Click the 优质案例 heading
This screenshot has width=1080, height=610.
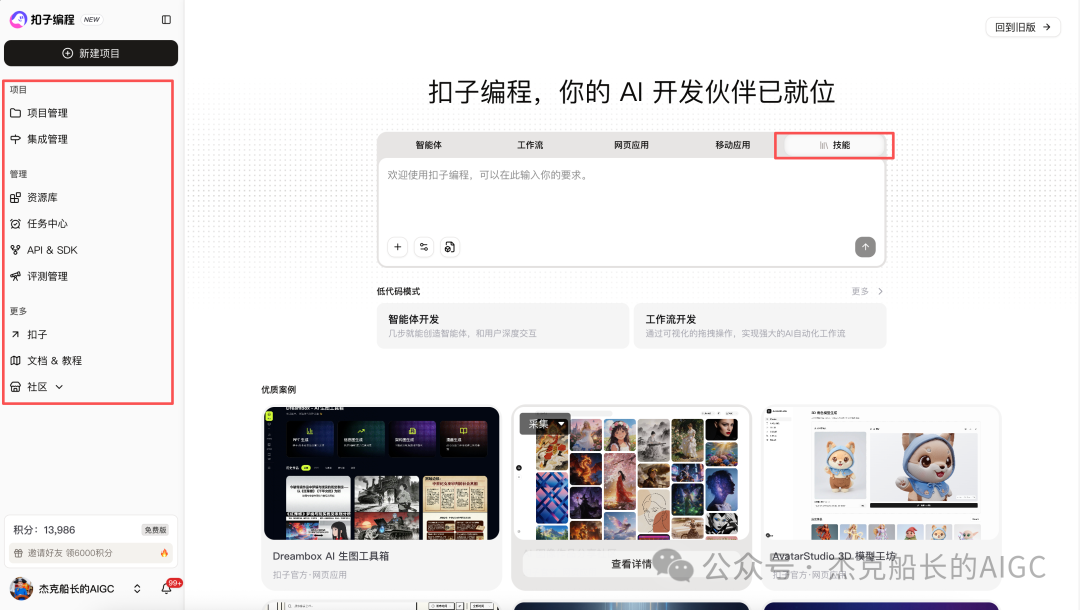coord(278,390)
